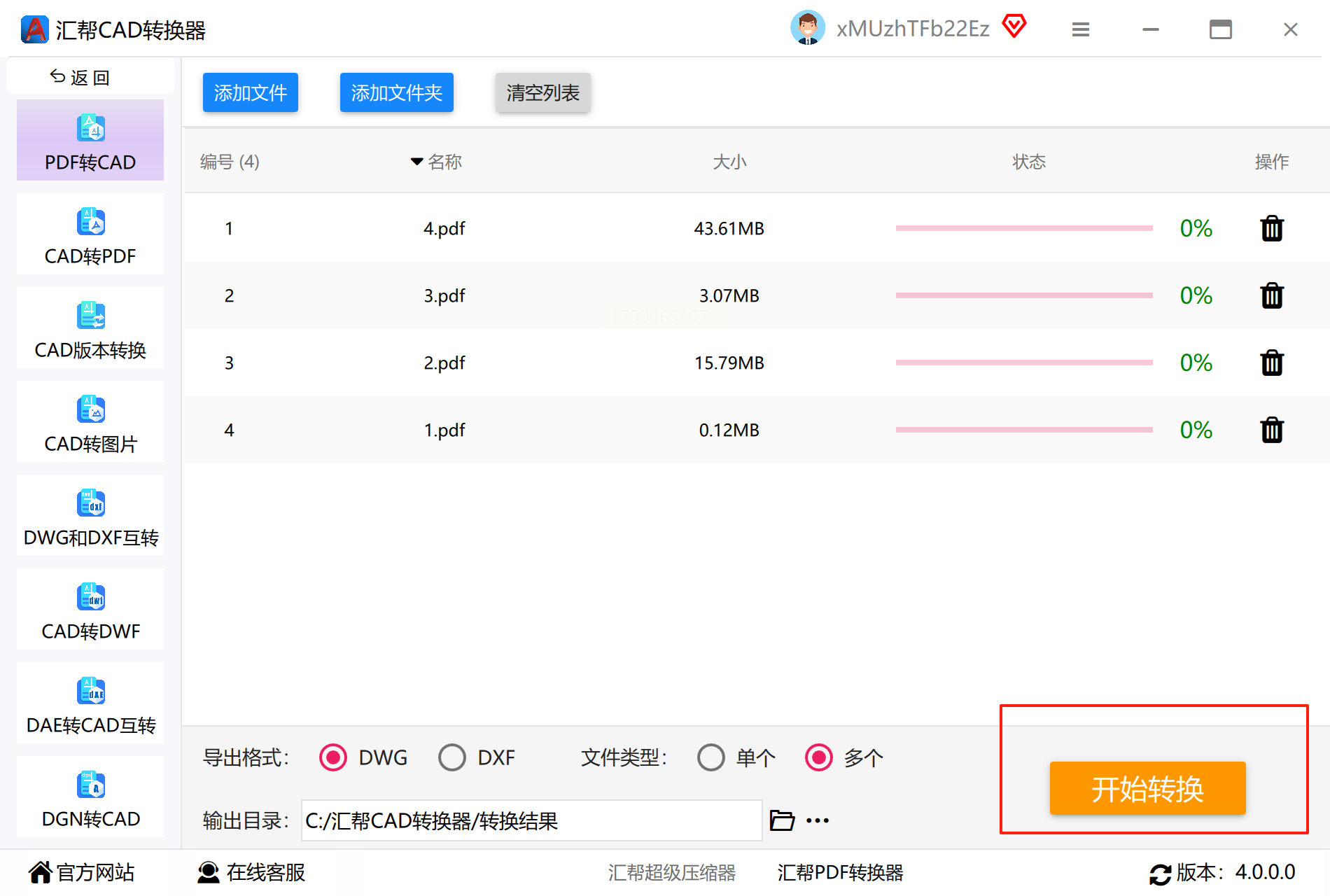This screenshot has width=1330, height=896.
Task: Open the hamburger menu in title bar
Action: point(1080,29)
